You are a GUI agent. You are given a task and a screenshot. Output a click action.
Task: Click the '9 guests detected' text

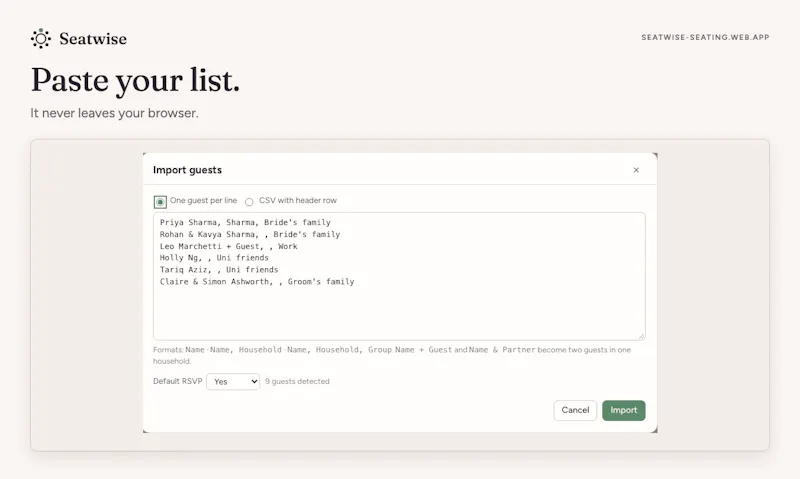297,382
